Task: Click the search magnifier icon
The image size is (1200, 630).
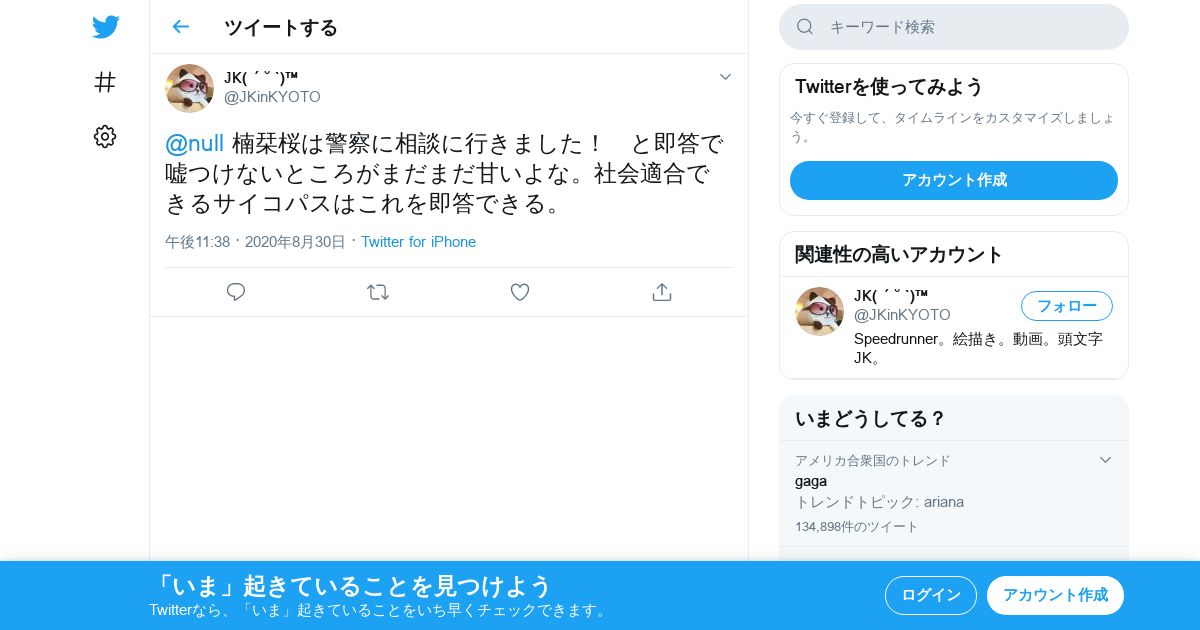Action: click(x=805, y=27)
